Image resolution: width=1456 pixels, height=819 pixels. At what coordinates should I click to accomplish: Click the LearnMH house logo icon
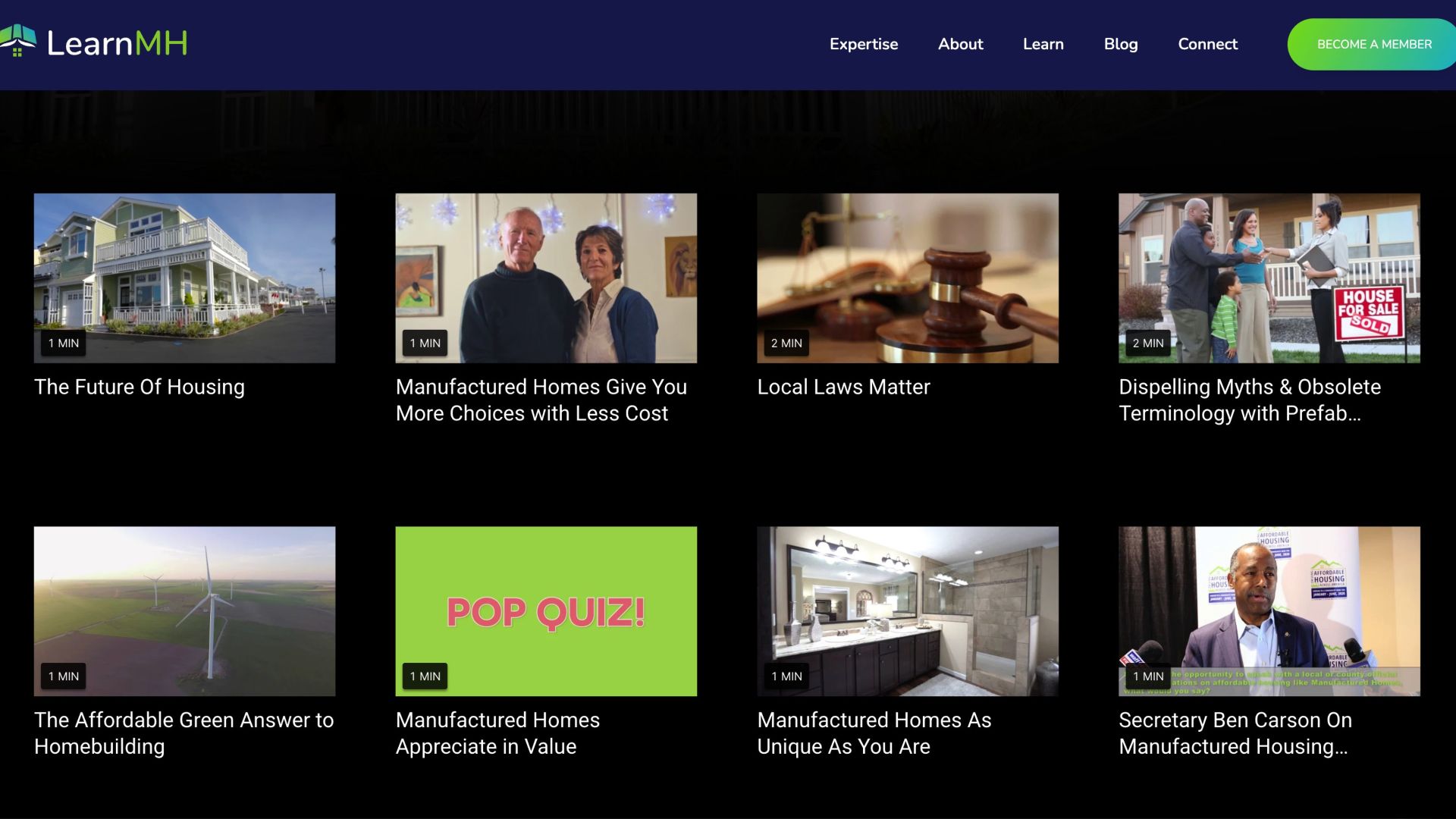[x=20, y=43]
